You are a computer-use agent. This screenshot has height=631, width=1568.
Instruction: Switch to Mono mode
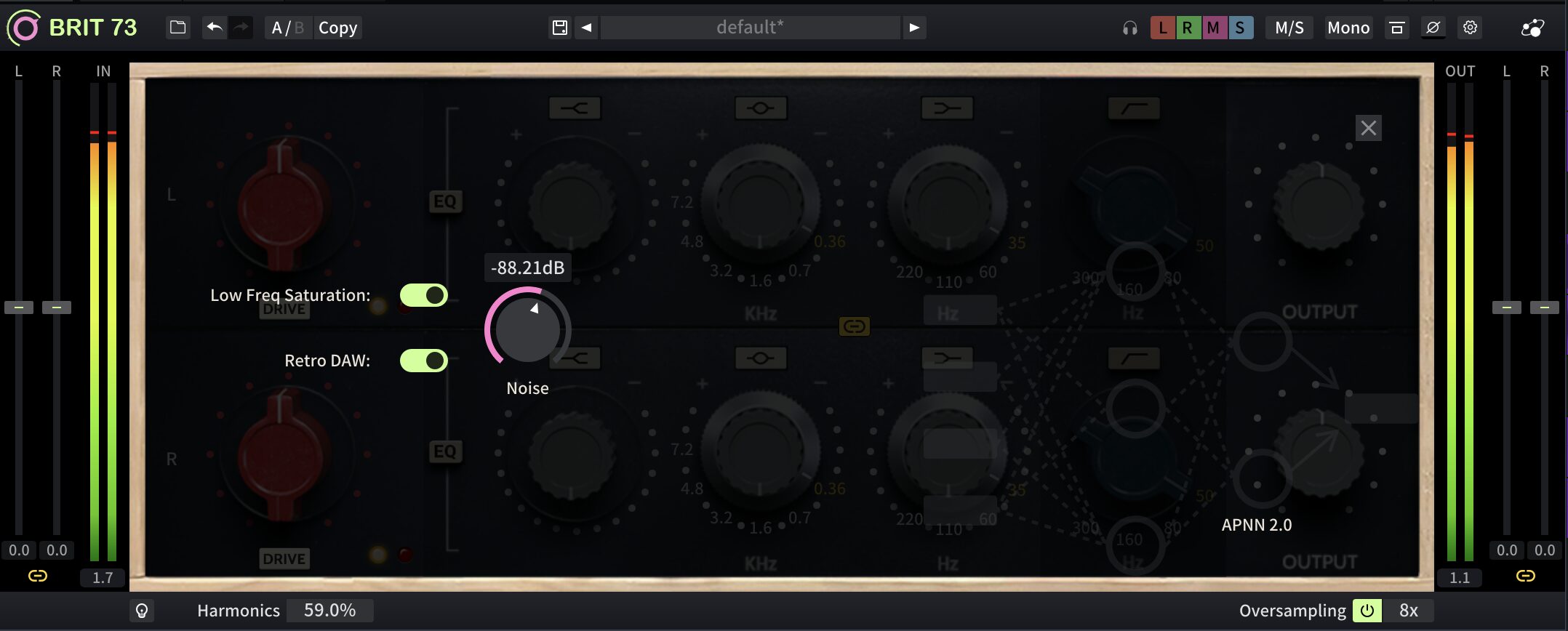(x=1348, y=28)
